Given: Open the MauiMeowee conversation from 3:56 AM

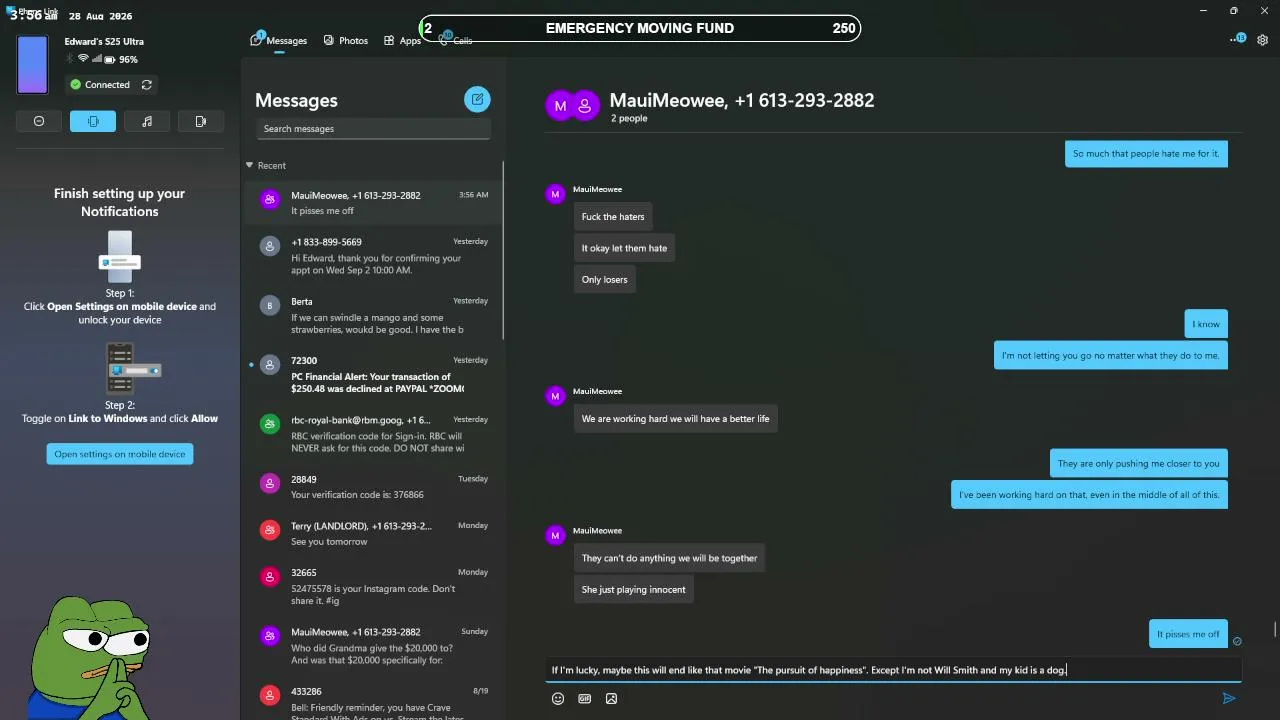Looking at the screenshot, I should [x=372, y=203].
